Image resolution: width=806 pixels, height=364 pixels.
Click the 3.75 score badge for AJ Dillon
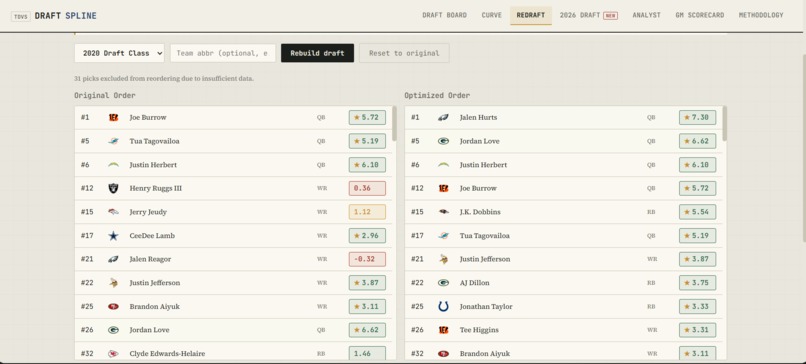coord(697,283)
